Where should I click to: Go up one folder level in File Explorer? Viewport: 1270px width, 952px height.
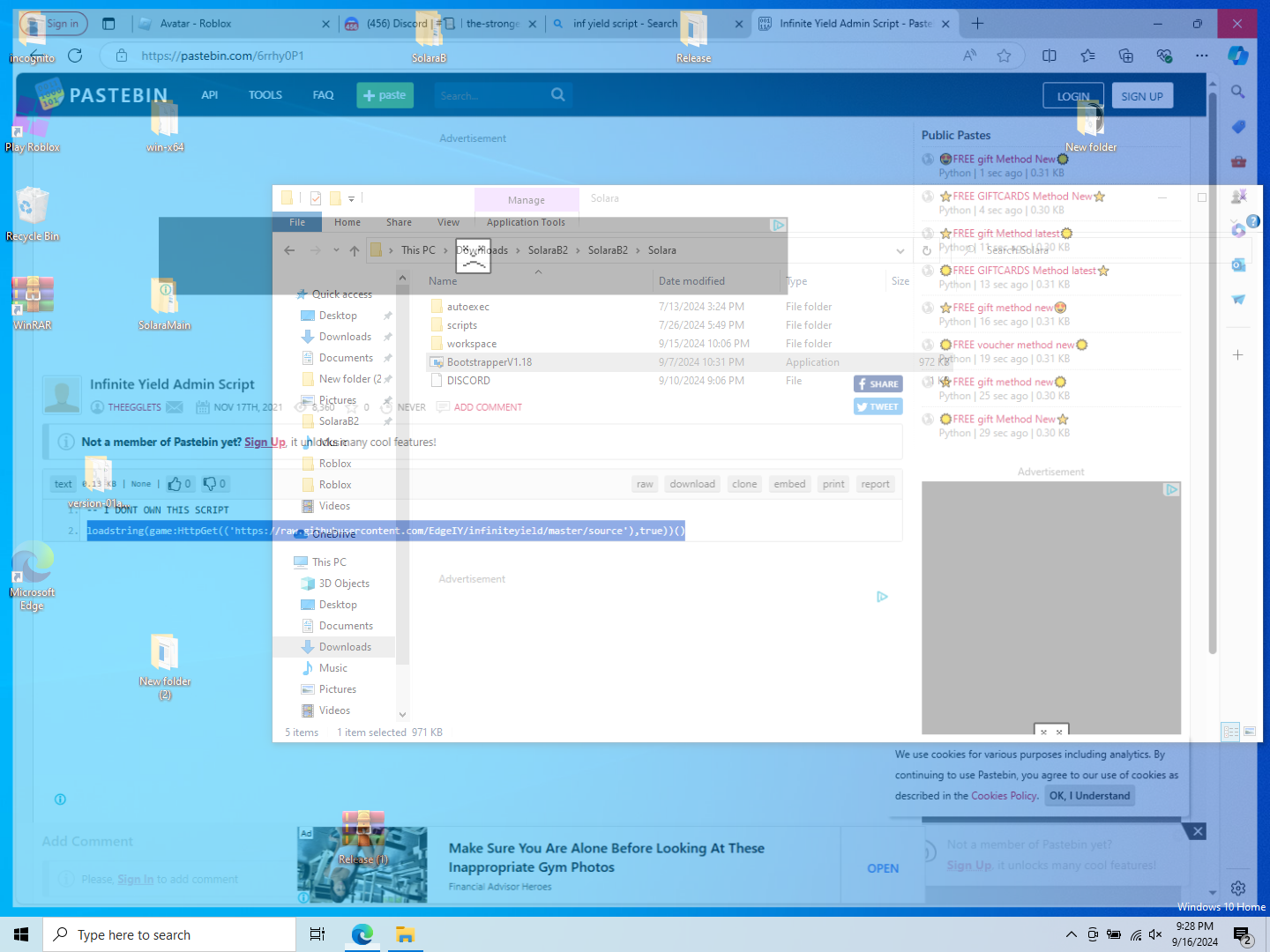(355, 250)
